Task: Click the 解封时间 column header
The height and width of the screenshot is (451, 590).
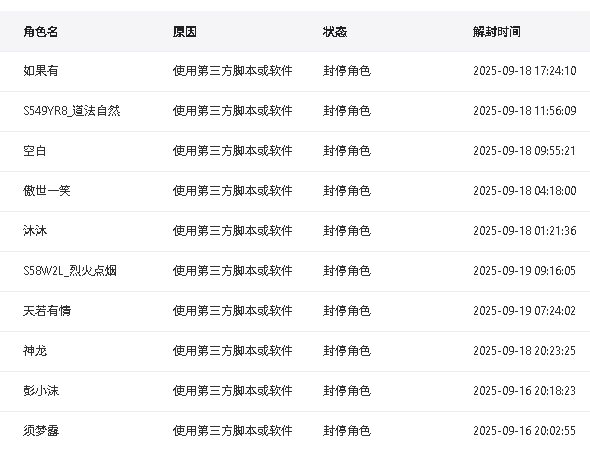Action: tap(497, 32)
